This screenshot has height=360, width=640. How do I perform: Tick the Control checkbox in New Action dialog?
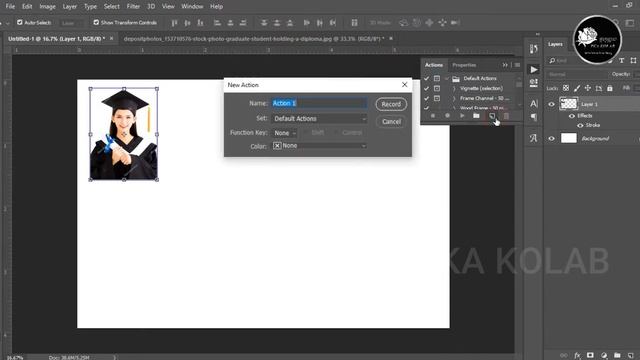click(337, 133)
